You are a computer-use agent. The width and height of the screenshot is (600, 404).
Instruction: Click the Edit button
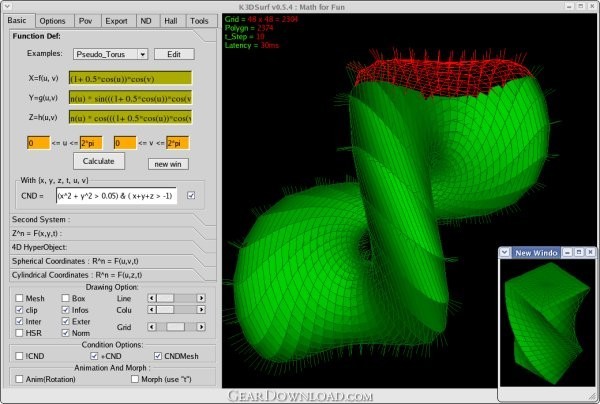pyautogui.click(x=174, y=54)
